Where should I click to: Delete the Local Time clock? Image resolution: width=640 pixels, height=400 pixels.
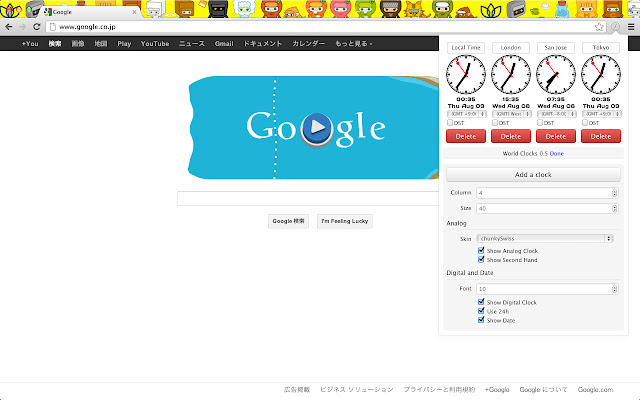(466, 136)
